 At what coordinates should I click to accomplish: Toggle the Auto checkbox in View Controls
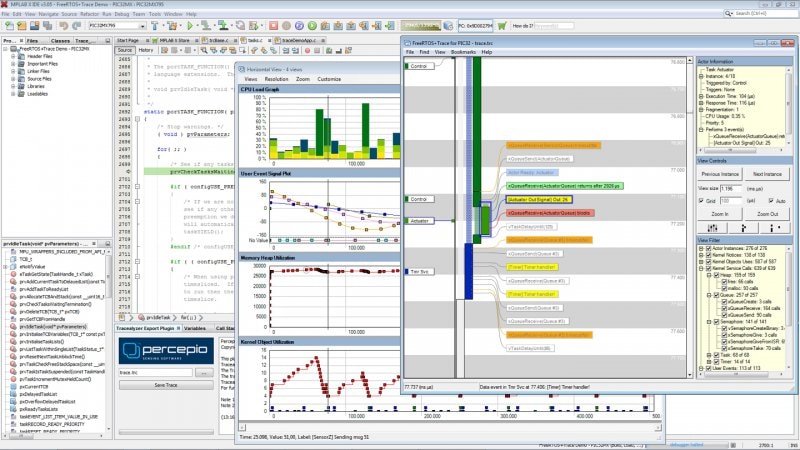click(771, 201)
